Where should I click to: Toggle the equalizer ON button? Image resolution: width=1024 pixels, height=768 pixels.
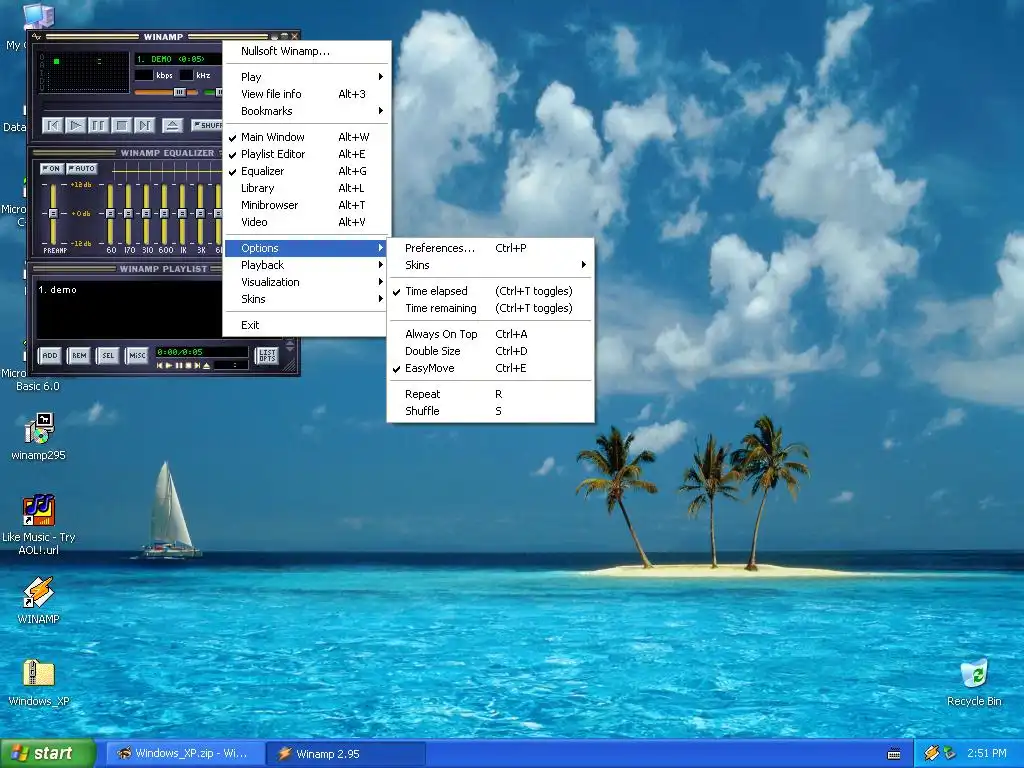click(52, 168)
